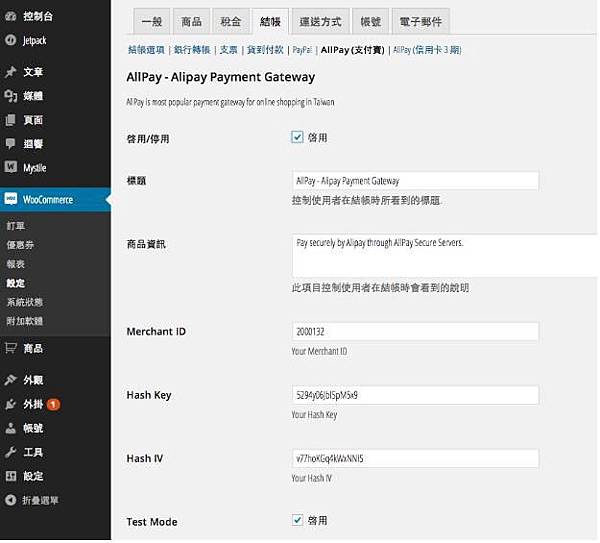Switch to the 運送方式 tab

click(321, 22)
